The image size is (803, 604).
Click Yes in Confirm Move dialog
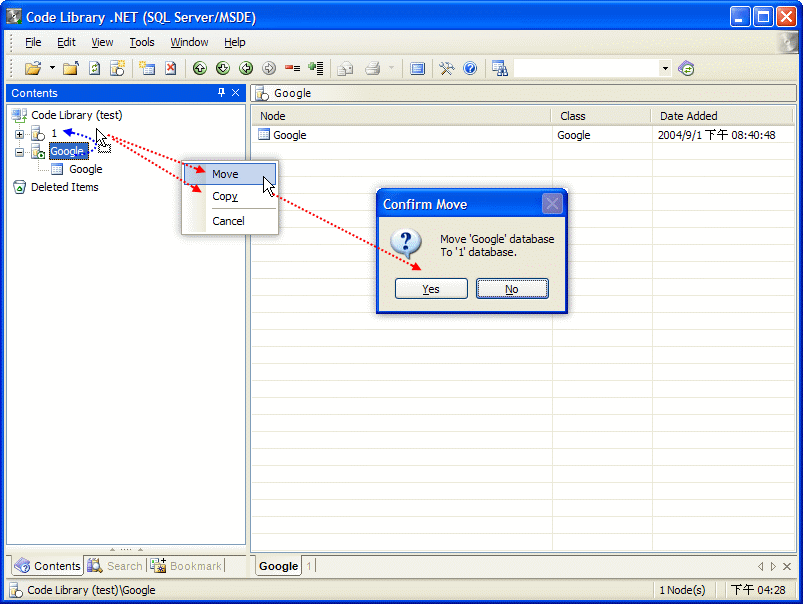point(431,289)
